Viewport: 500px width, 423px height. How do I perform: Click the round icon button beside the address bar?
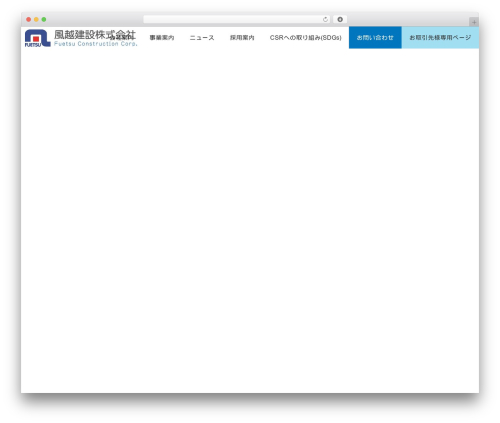(340, 19)
